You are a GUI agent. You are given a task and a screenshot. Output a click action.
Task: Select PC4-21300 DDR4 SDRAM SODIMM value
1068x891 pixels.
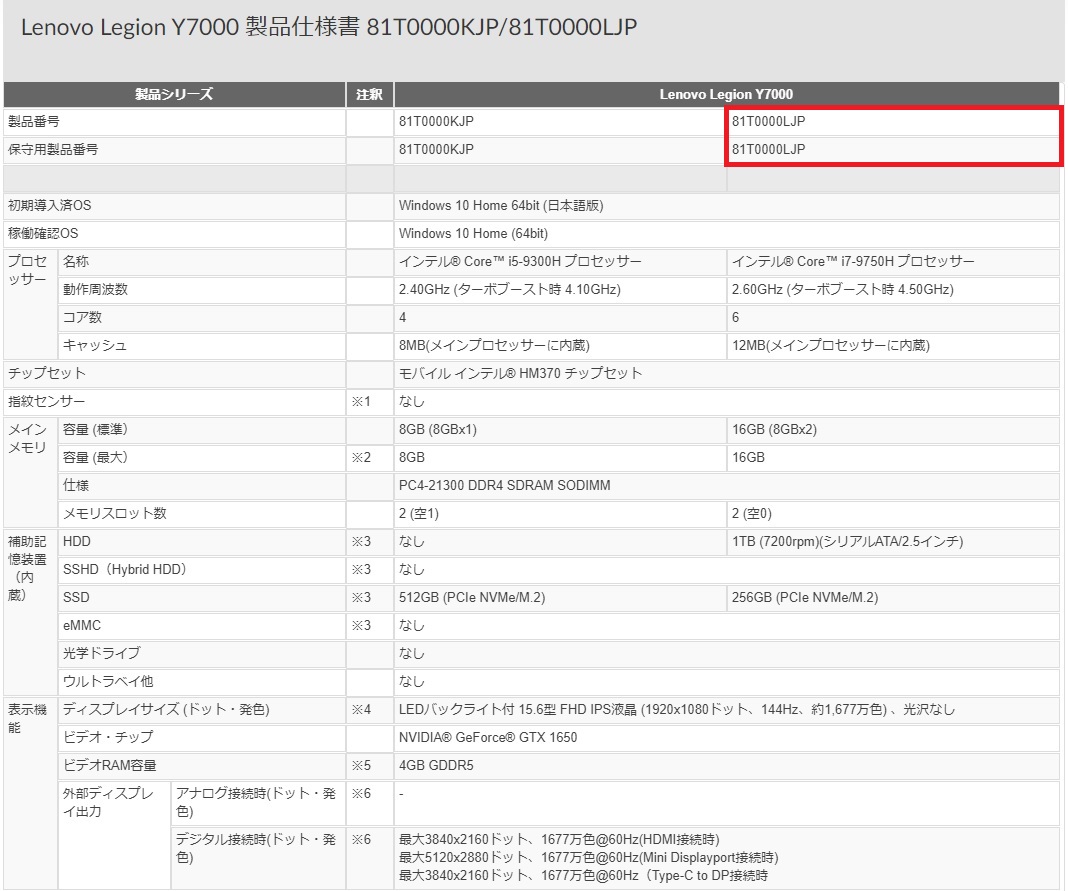505,485
